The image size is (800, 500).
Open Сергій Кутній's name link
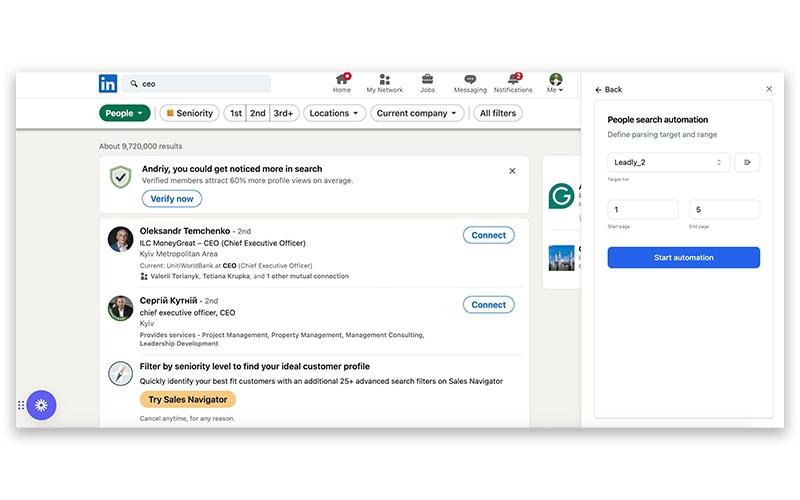168,301
